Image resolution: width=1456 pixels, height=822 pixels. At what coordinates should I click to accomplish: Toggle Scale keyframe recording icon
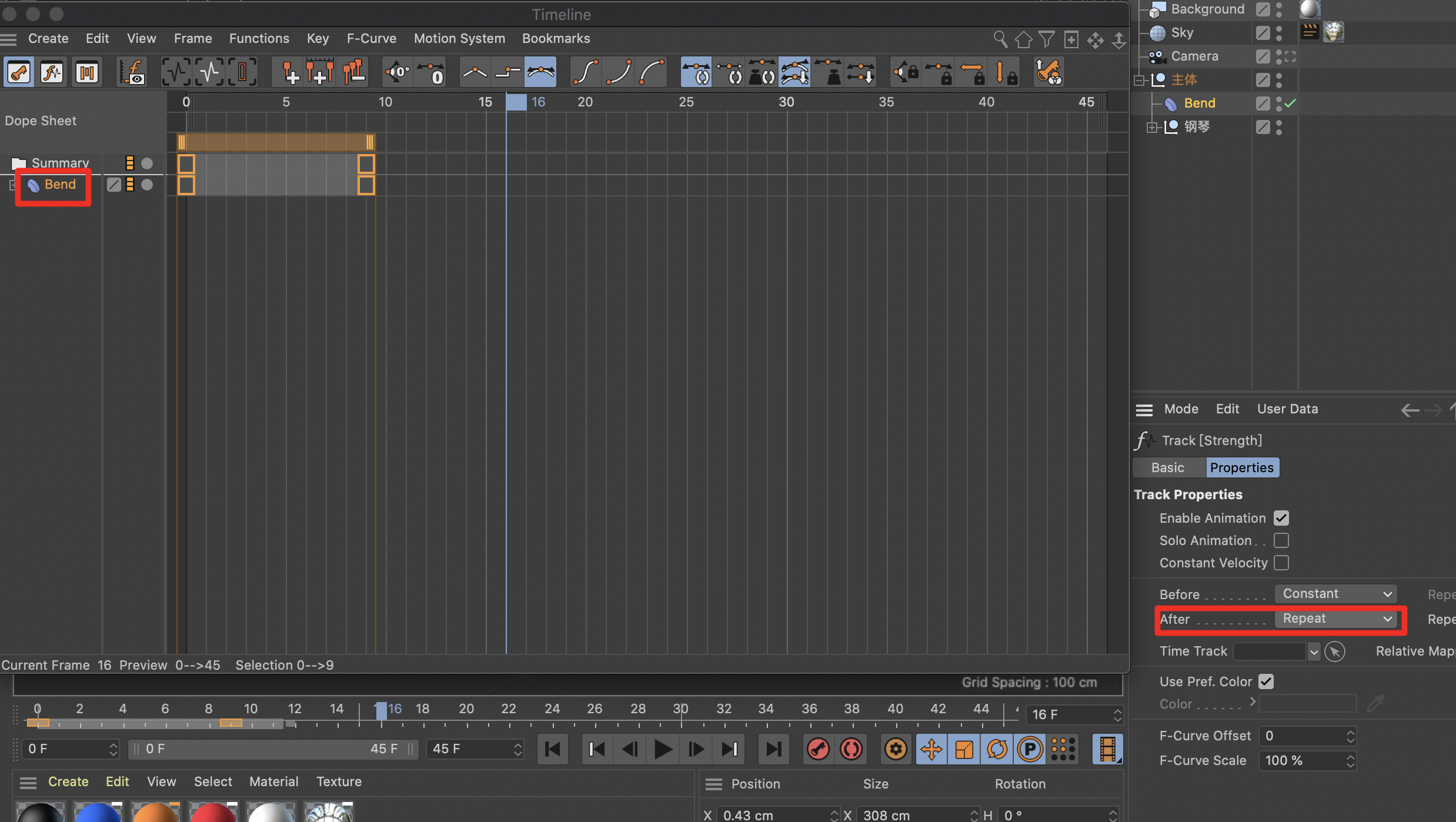pyautogui.click(x=964, y=749)
